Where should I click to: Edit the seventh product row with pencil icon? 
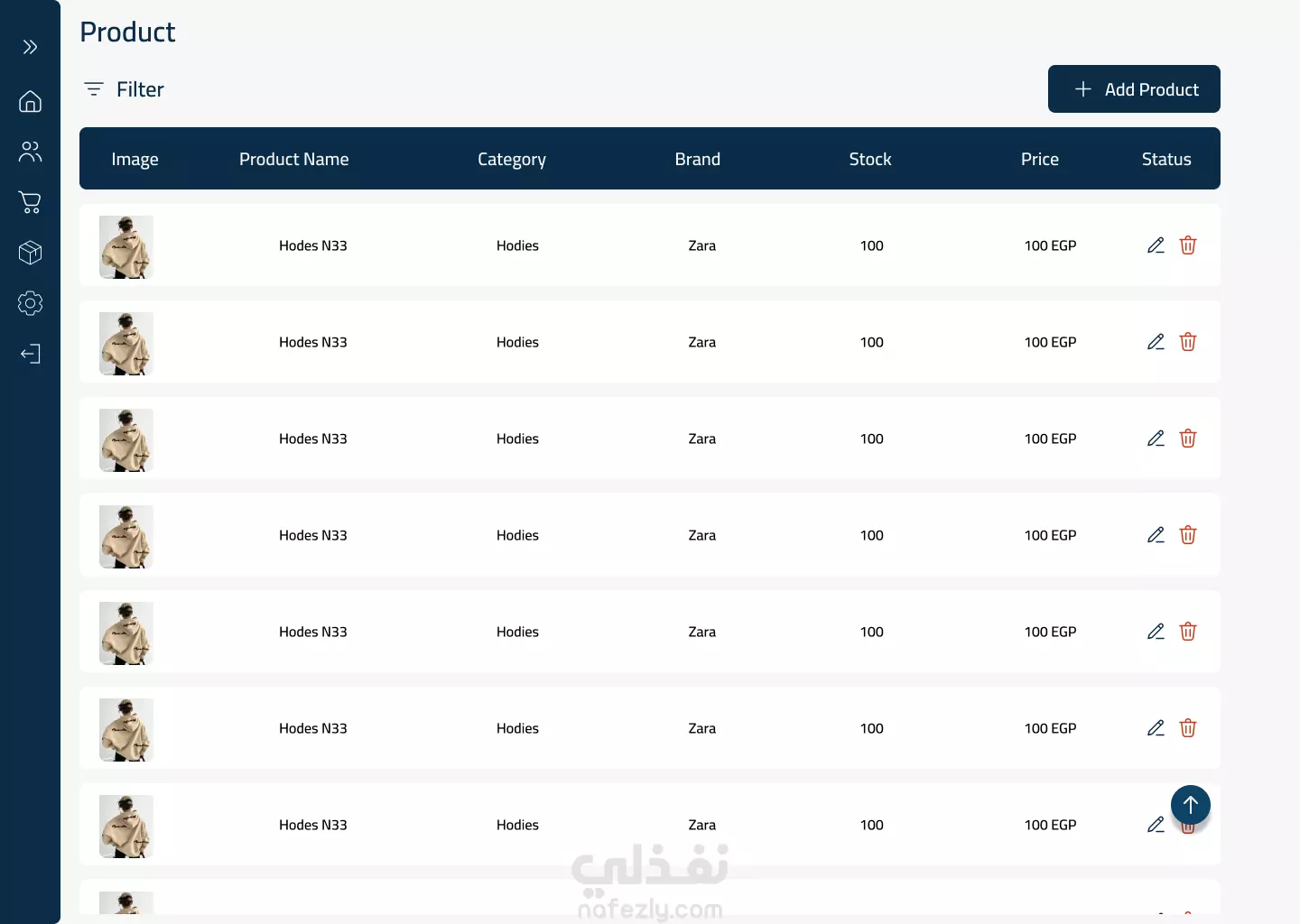click(1156, 825)
